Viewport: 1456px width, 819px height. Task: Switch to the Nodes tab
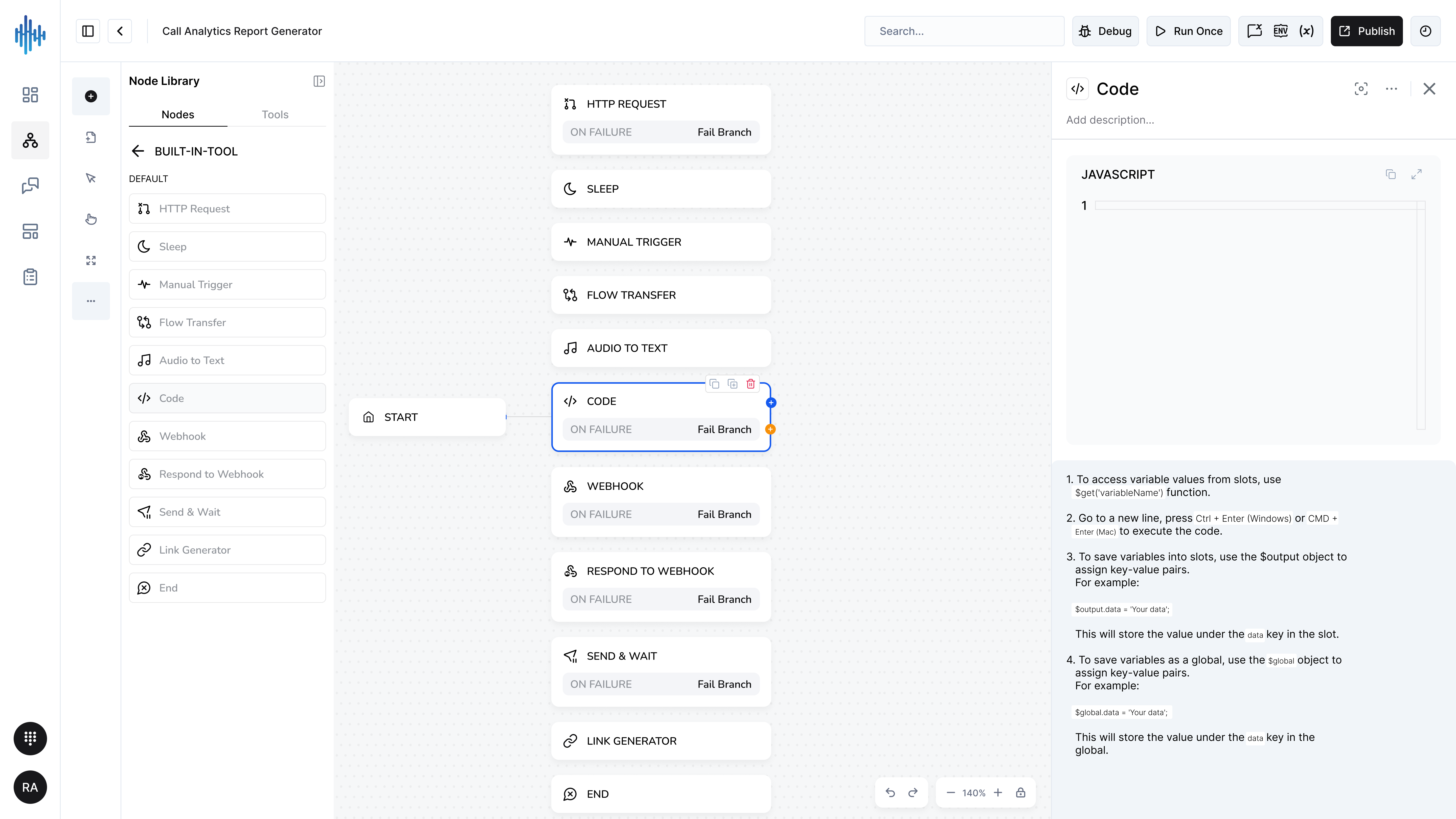point(178,115)
